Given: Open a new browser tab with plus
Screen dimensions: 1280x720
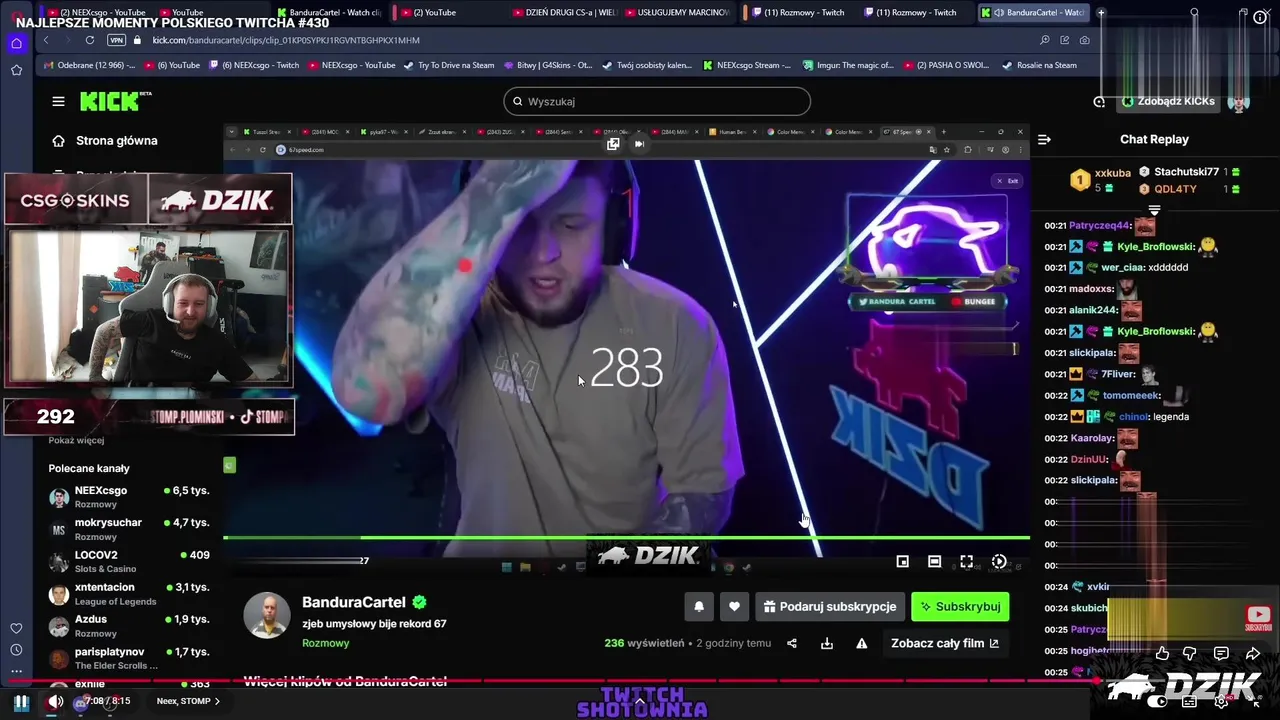Looking at the screenshot, I should pos(1101,13).
